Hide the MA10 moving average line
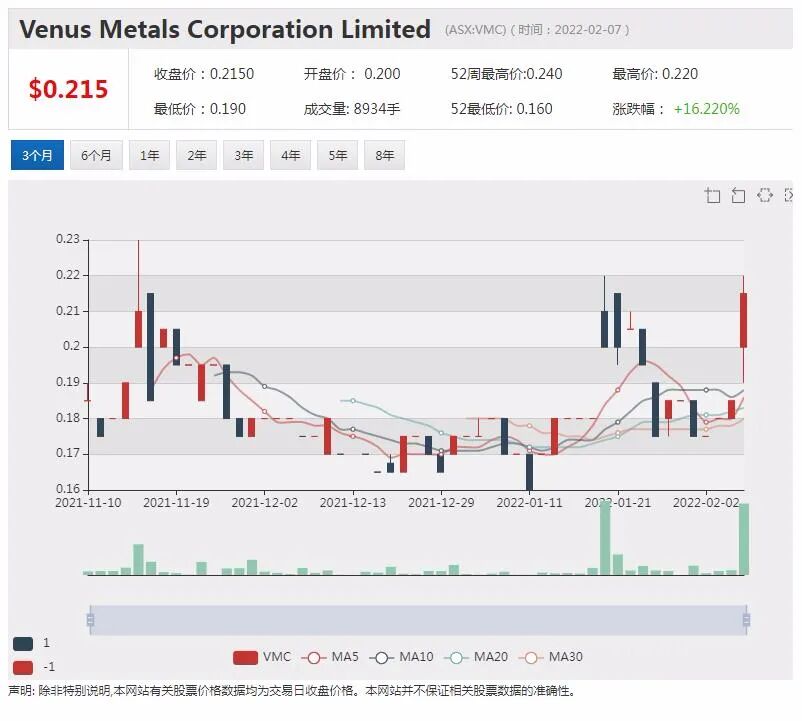Viewport: 802px width, 721px height. (x=401, y=657)
